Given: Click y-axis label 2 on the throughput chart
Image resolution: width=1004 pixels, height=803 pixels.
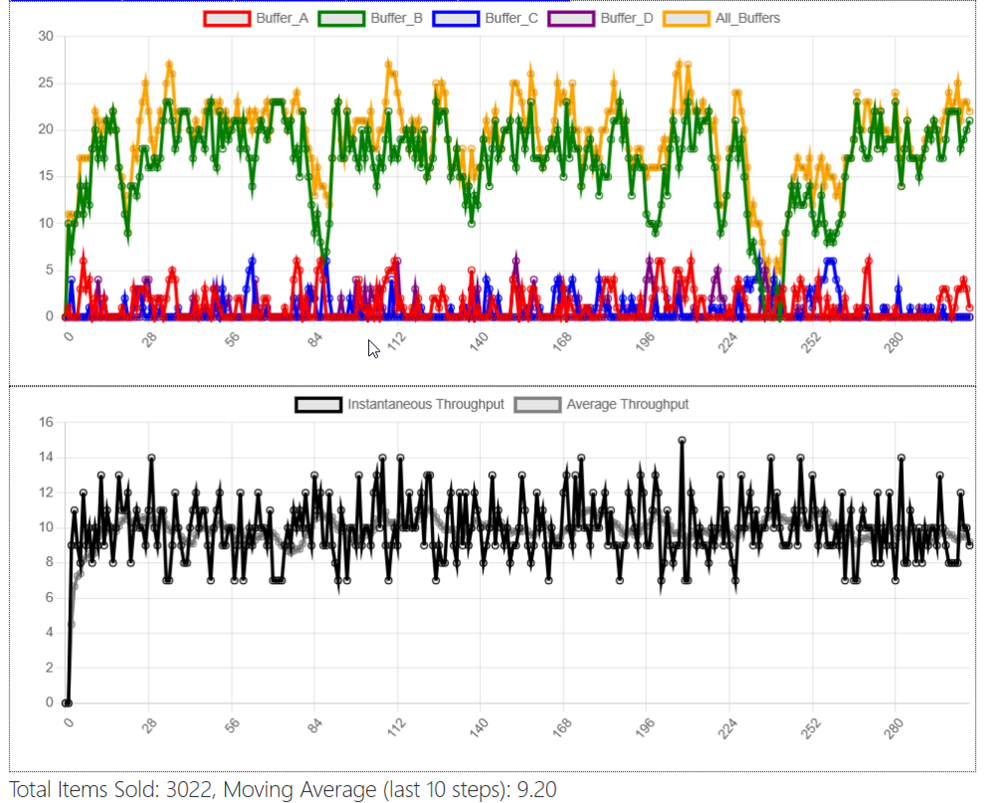Looking at the screenshot, I should (x=49, y=668).
